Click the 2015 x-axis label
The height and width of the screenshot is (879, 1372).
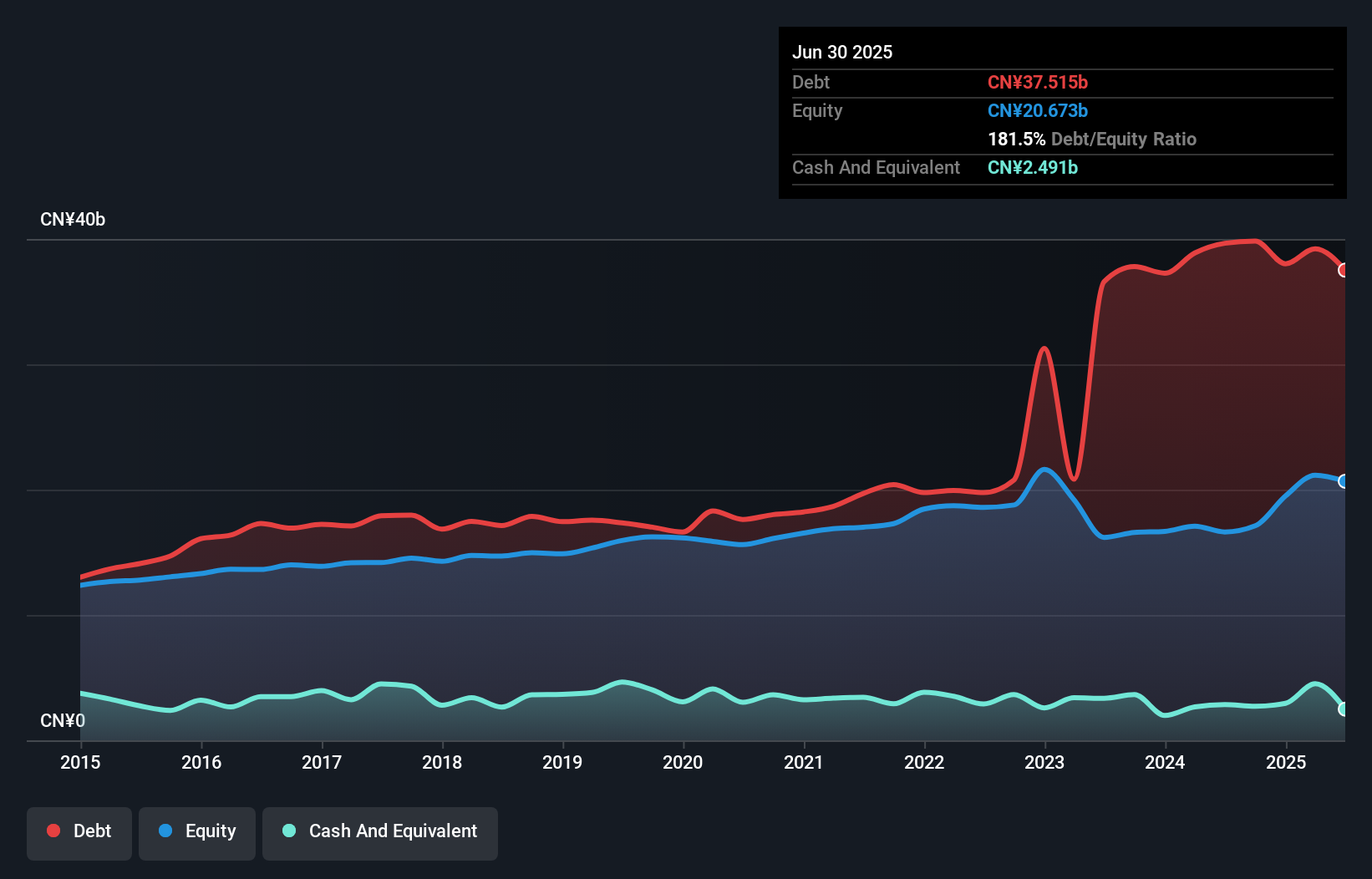(x=80, y=762)
